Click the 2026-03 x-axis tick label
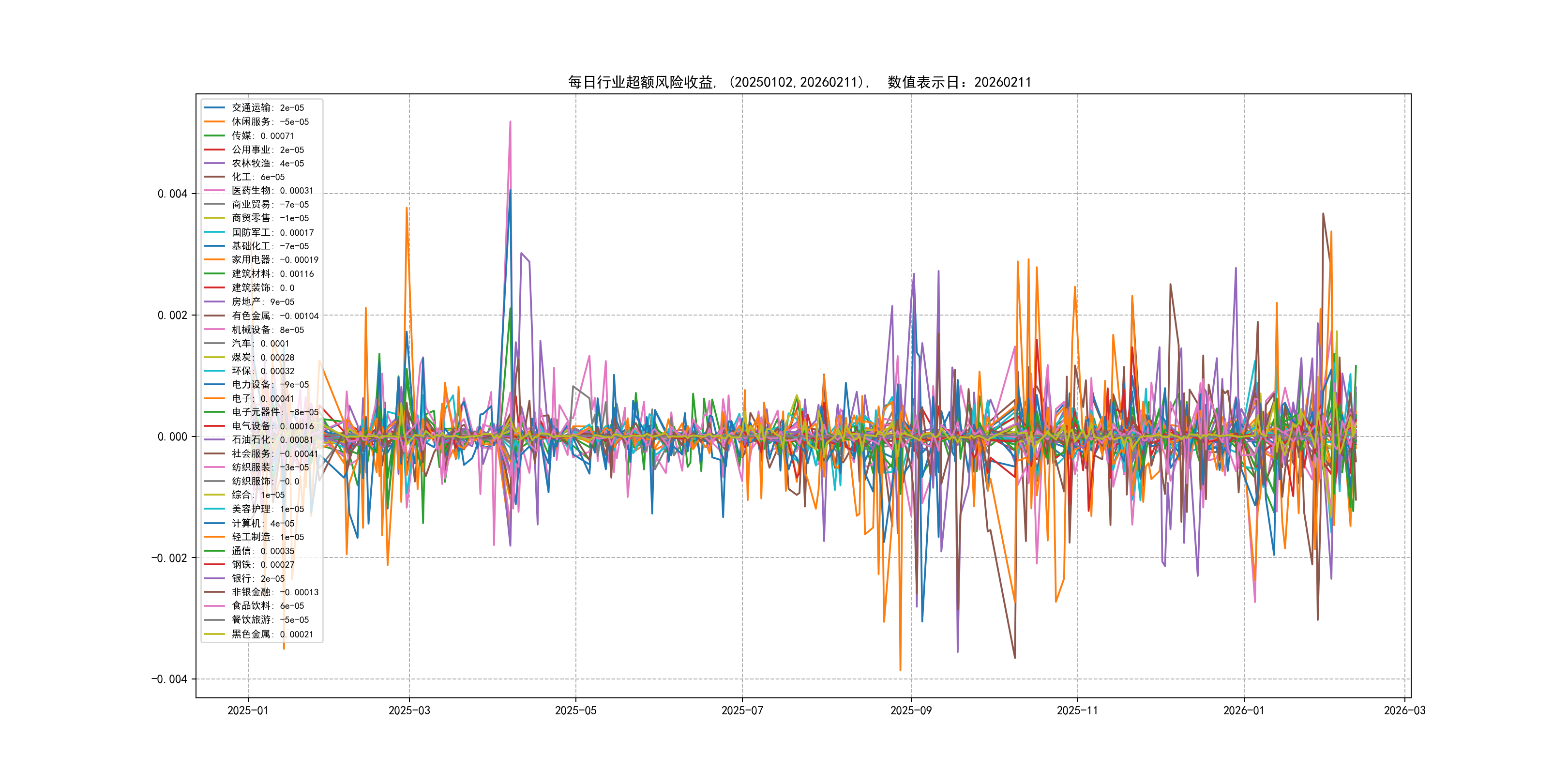This screenshot has height=784, width=1568. [1404, 710]
